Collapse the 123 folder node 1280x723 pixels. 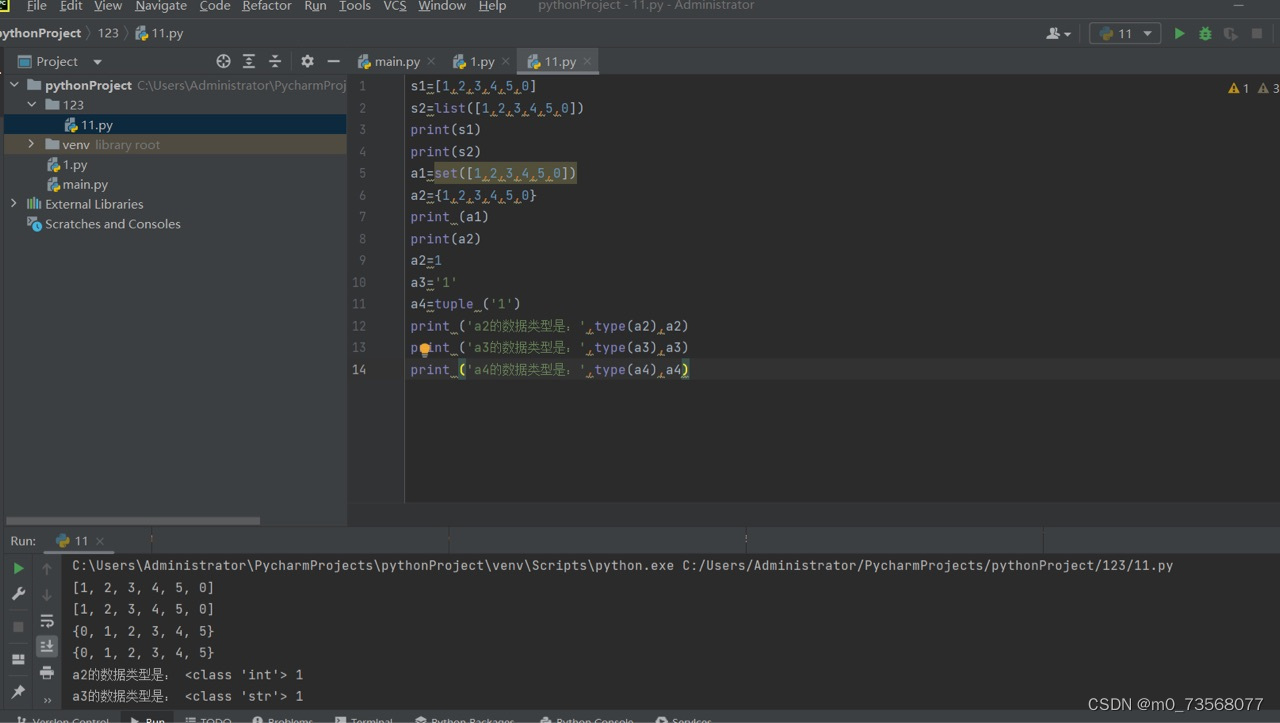click(x=32, y=104)
